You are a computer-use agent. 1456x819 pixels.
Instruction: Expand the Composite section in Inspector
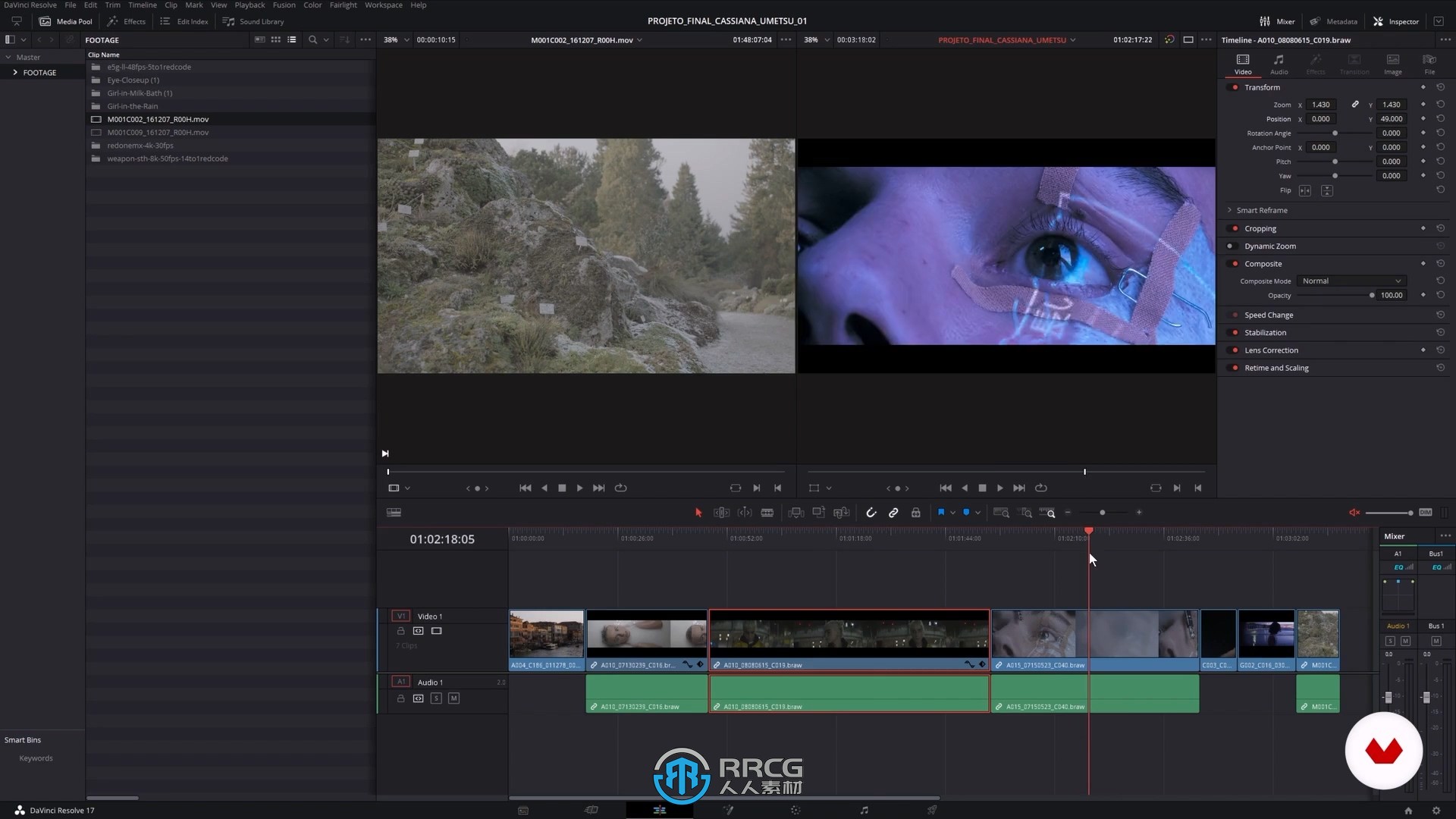pyautogui.click(x=1263, y=263)
